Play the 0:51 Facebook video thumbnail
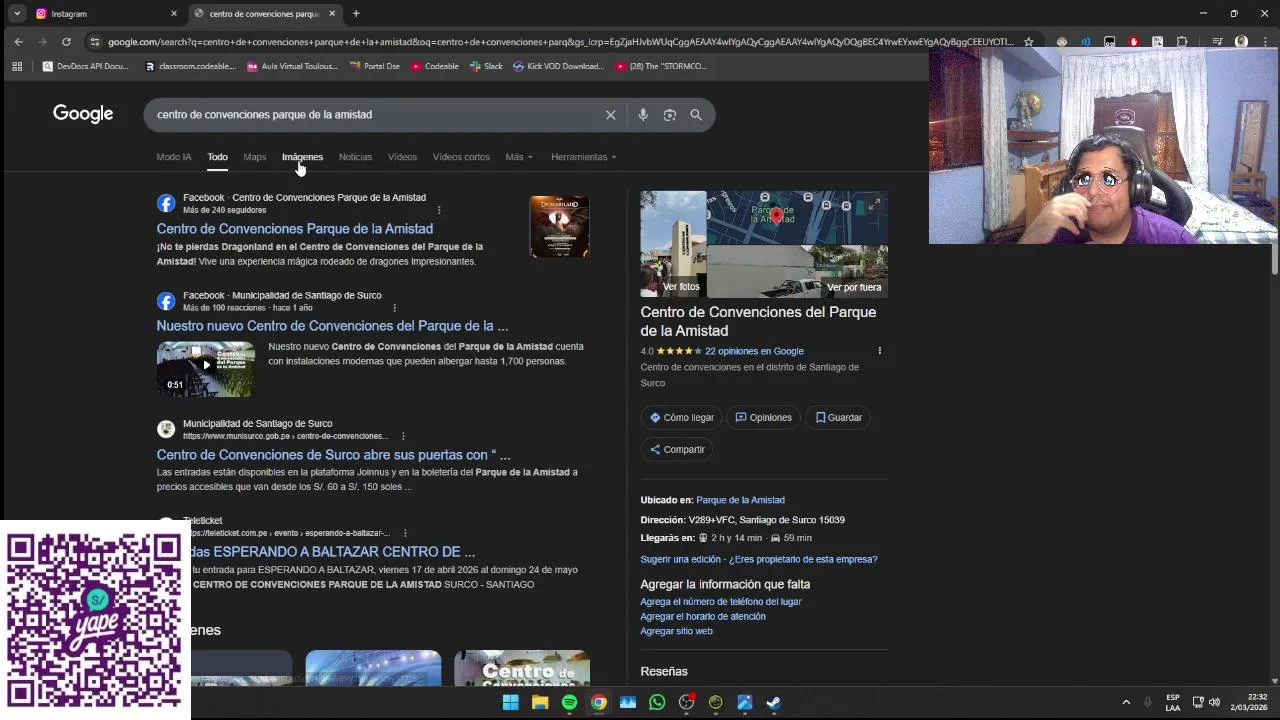Image resolution: width=1280 pixels, height=720 pixels. 205,369
